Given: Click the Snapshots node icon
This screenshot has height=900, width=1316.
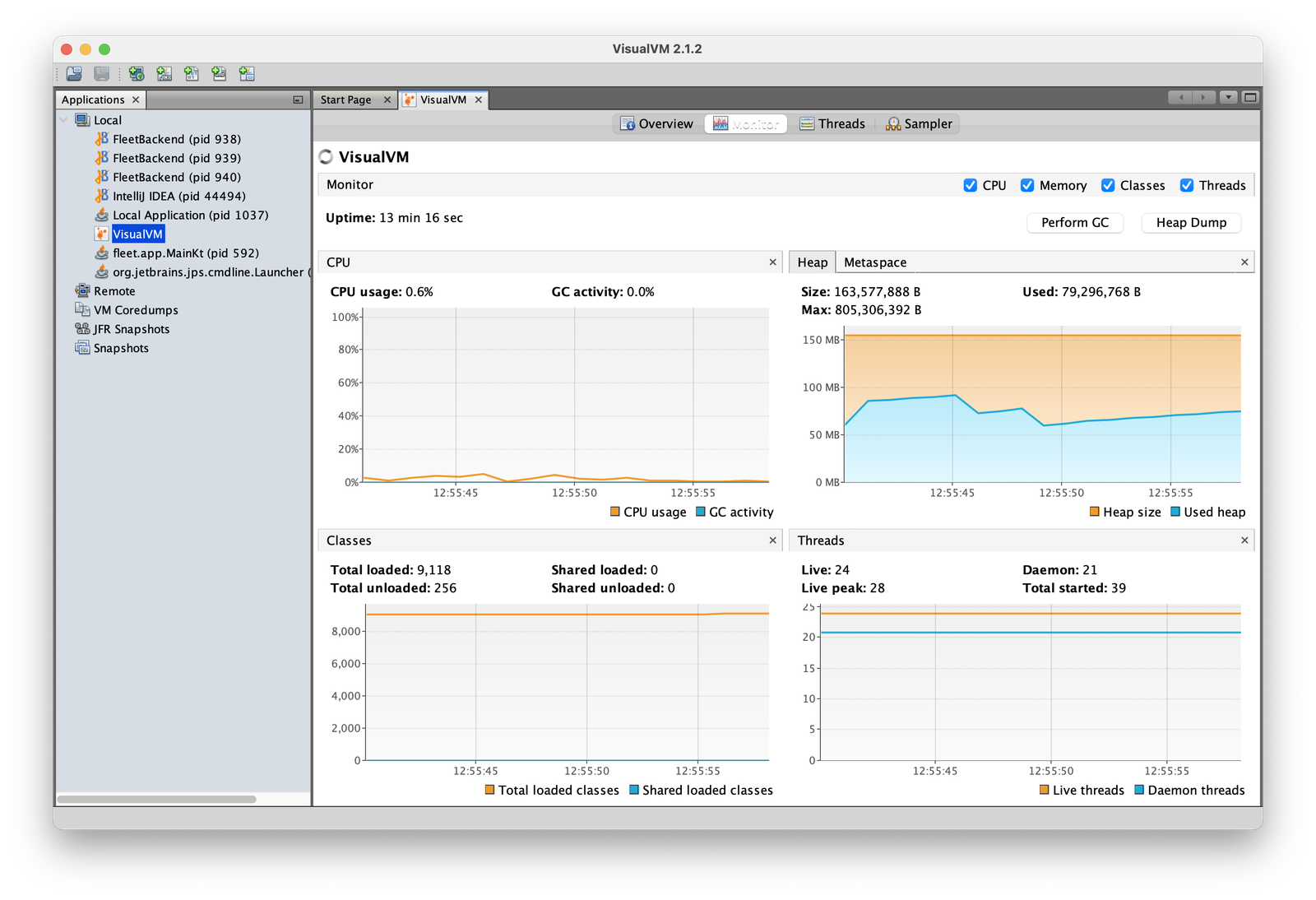Looking at the screenshot, I should point(82,347).
